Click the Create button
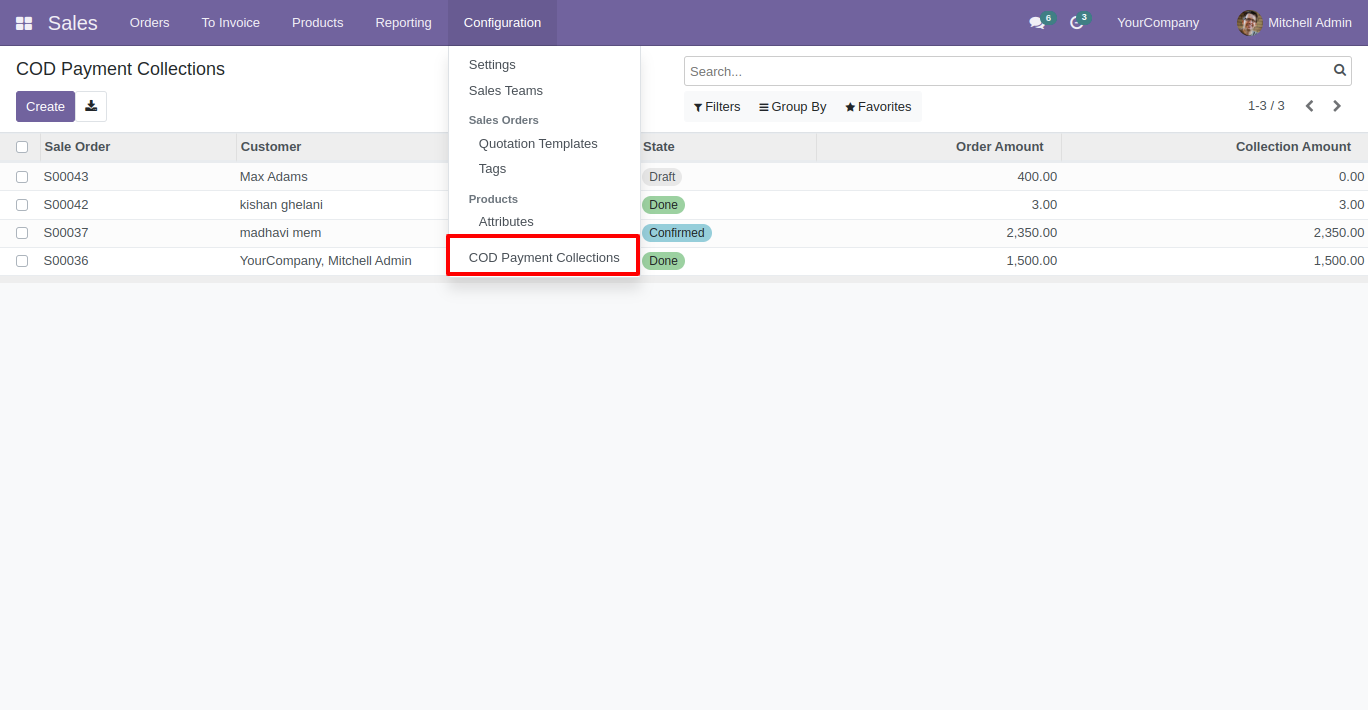 tap(45, 106)
